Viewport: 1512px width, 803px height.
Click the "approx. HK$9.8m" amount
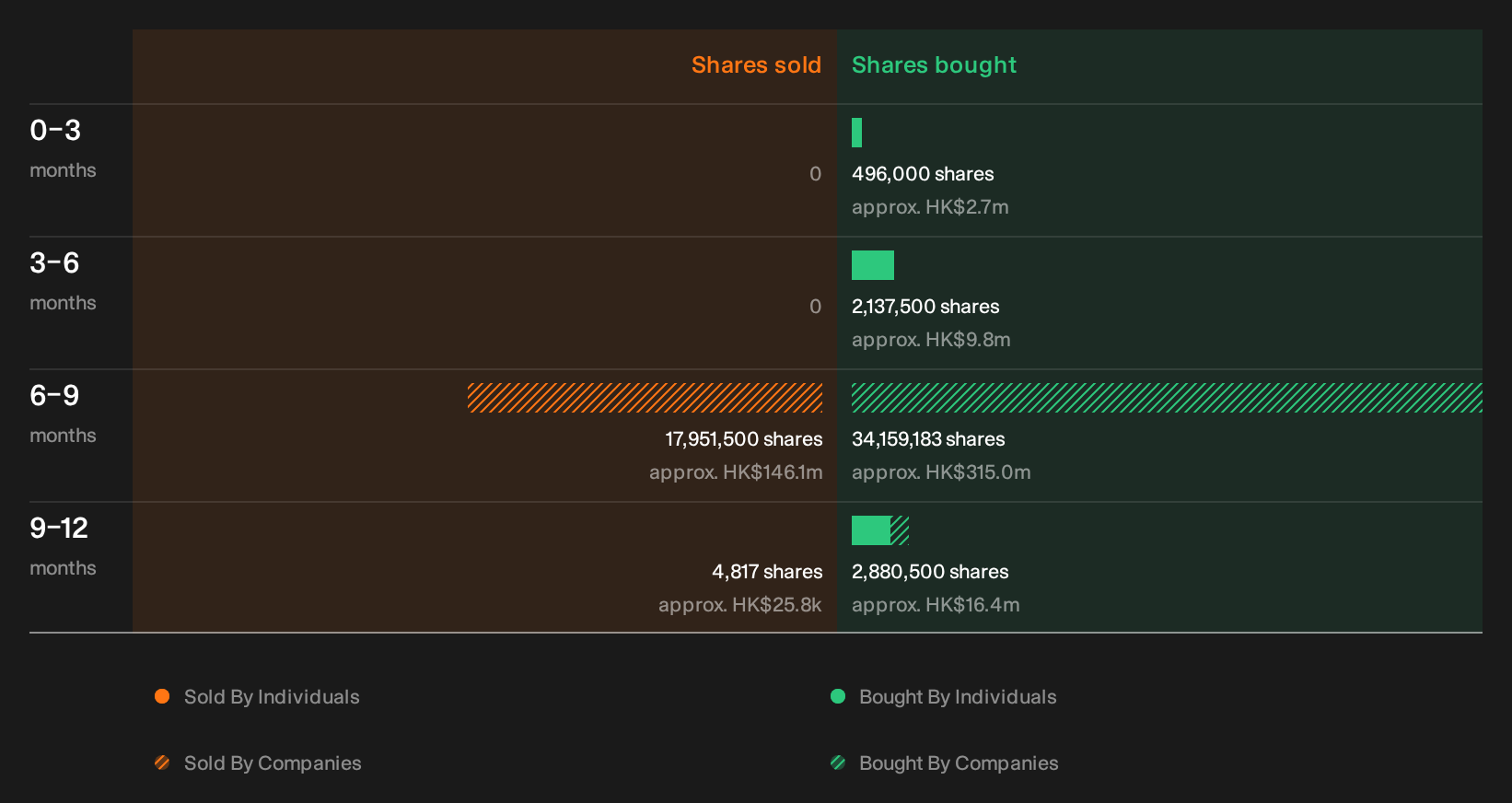point(931,340)
